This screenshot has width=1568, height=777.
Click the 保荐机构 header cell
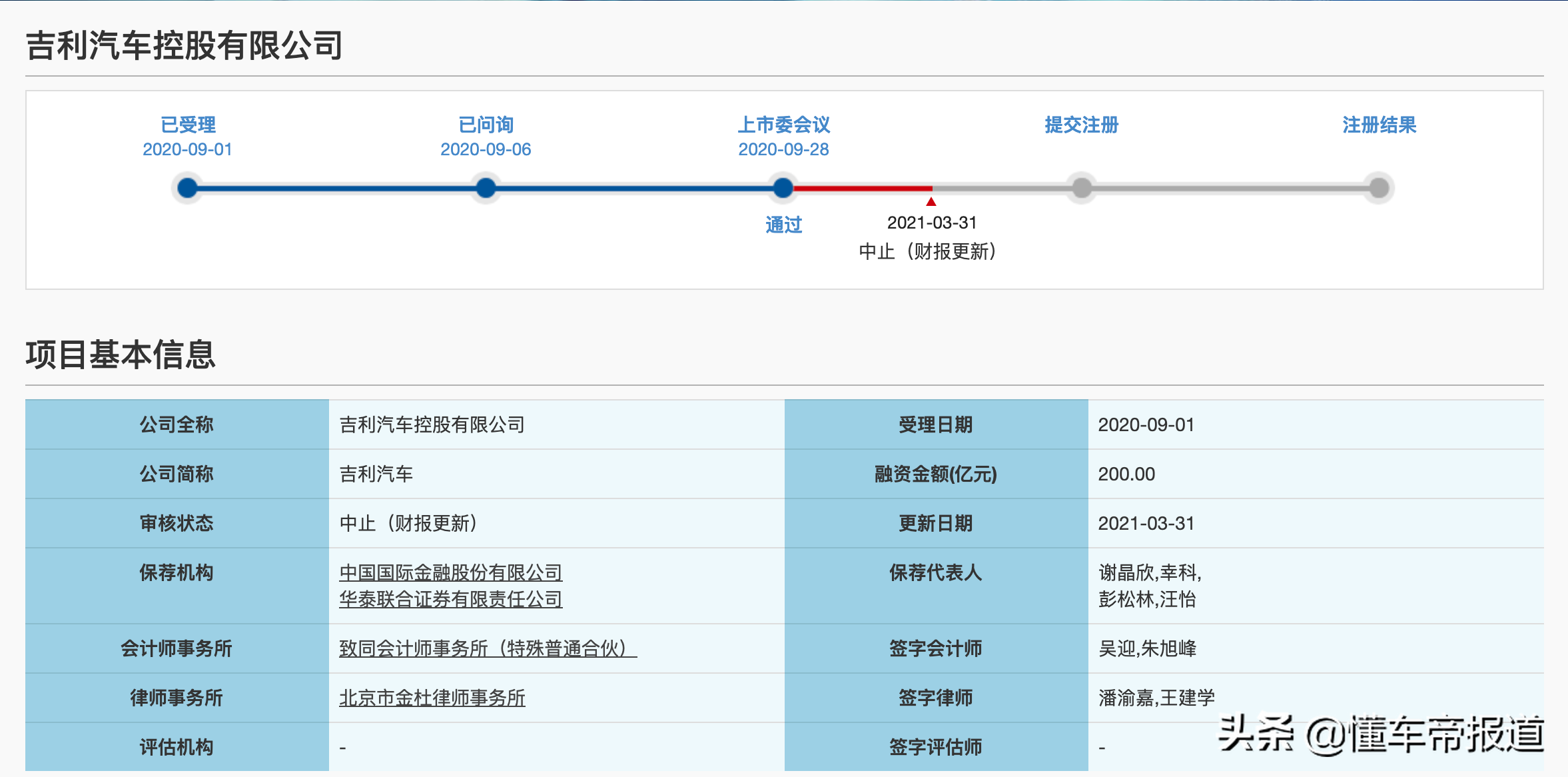click(177, 586)
